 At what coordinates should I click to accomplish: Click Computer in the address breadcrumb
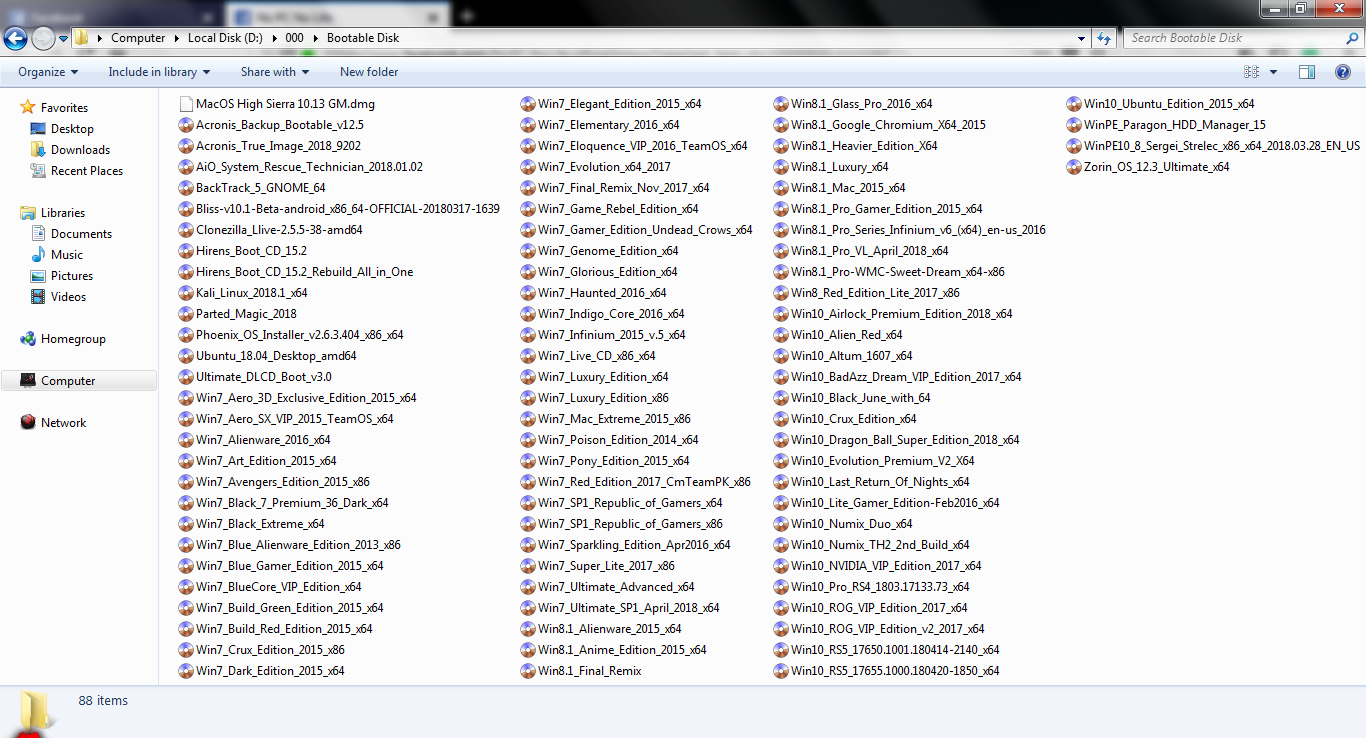(138, 38)
